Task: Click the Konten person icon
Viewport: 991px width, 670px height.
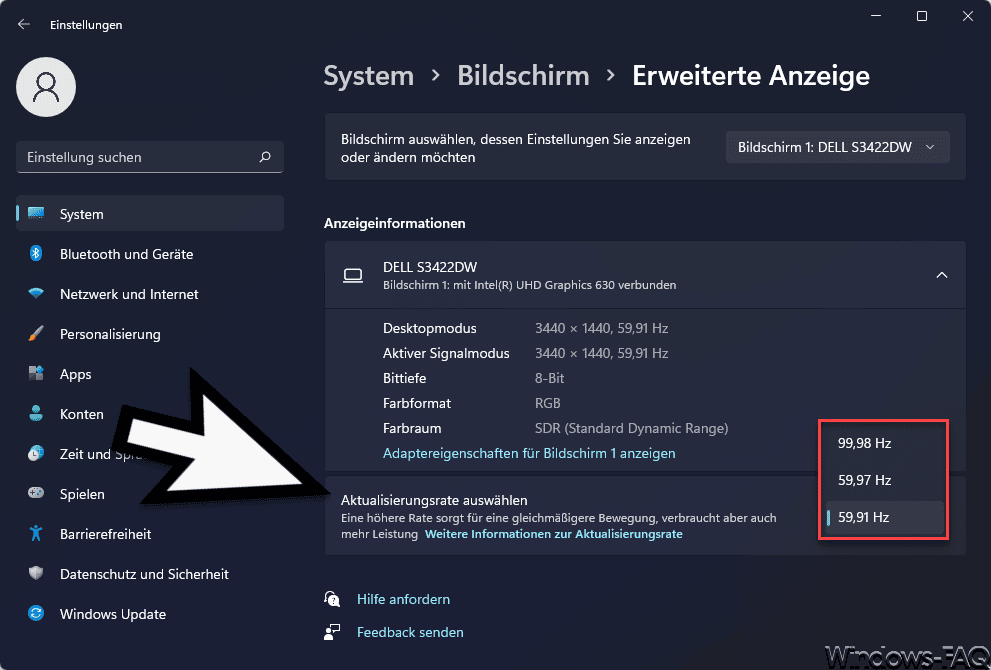Action: tap(36, 413)
